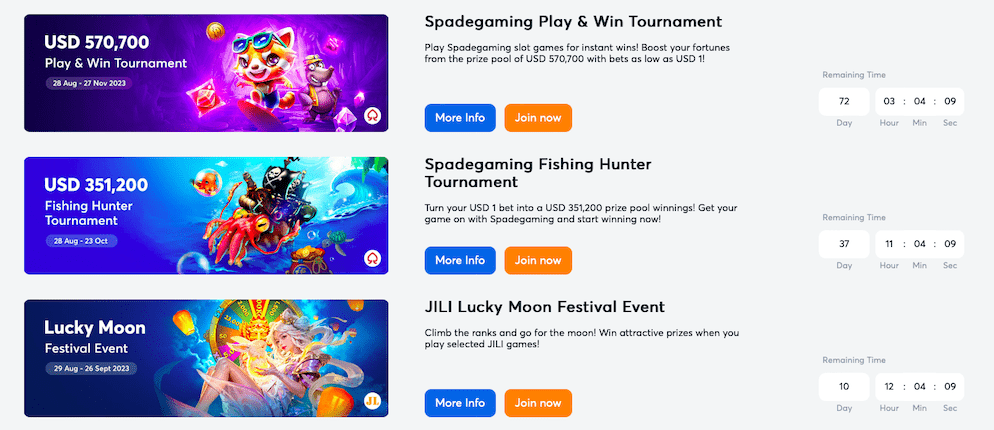Join the Spadegaming Play & Win Tournament now
The image size is (994, 430).
click(x=538, y=118)
